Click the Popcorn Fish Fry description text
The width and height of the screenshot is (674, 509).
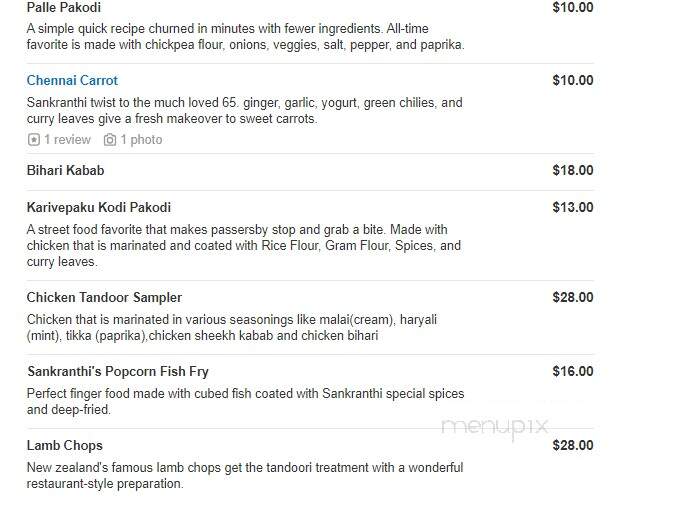[245, 402]
